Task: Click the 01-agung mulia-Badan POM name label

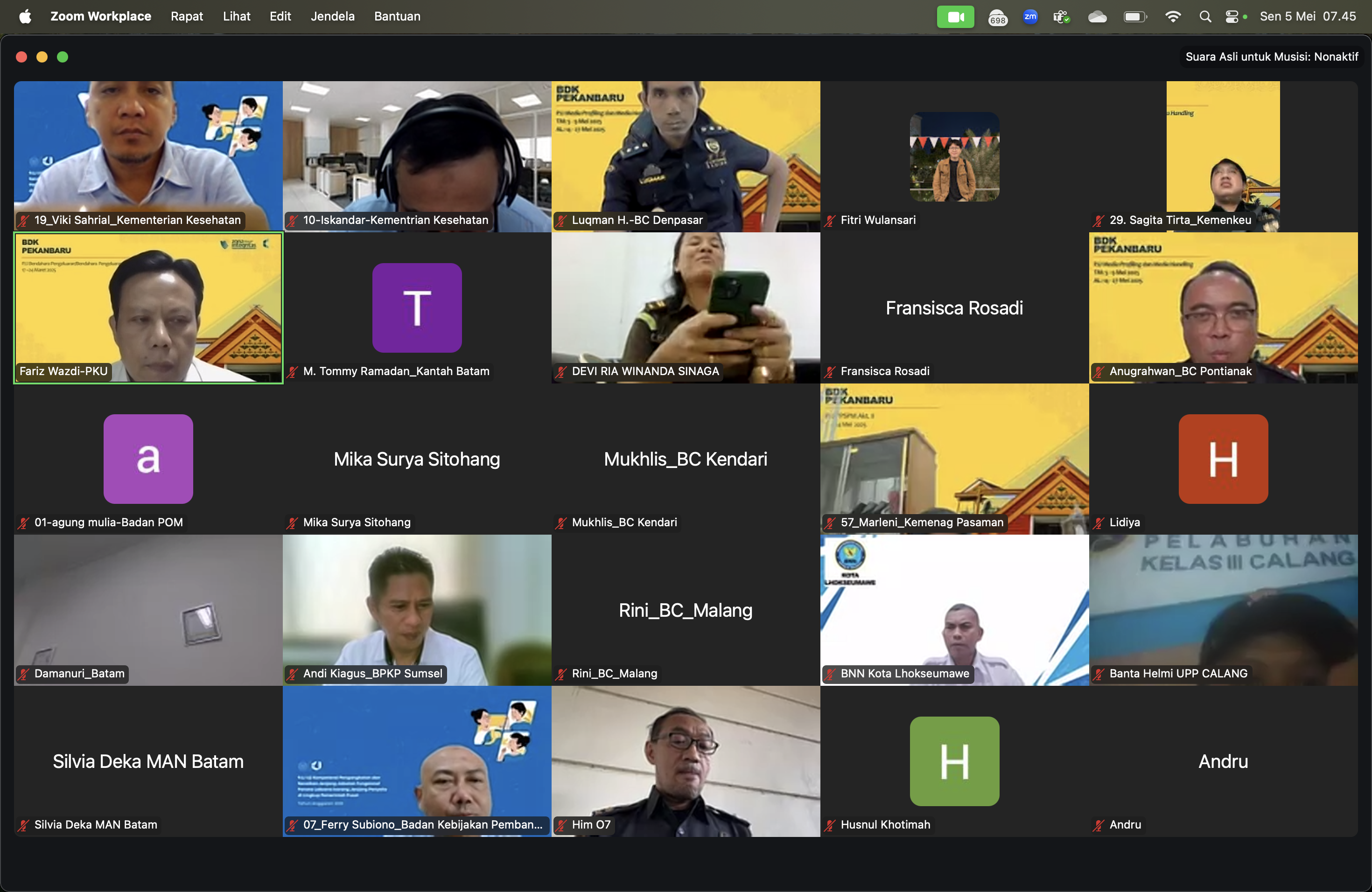Action: [x=108, y=522]
